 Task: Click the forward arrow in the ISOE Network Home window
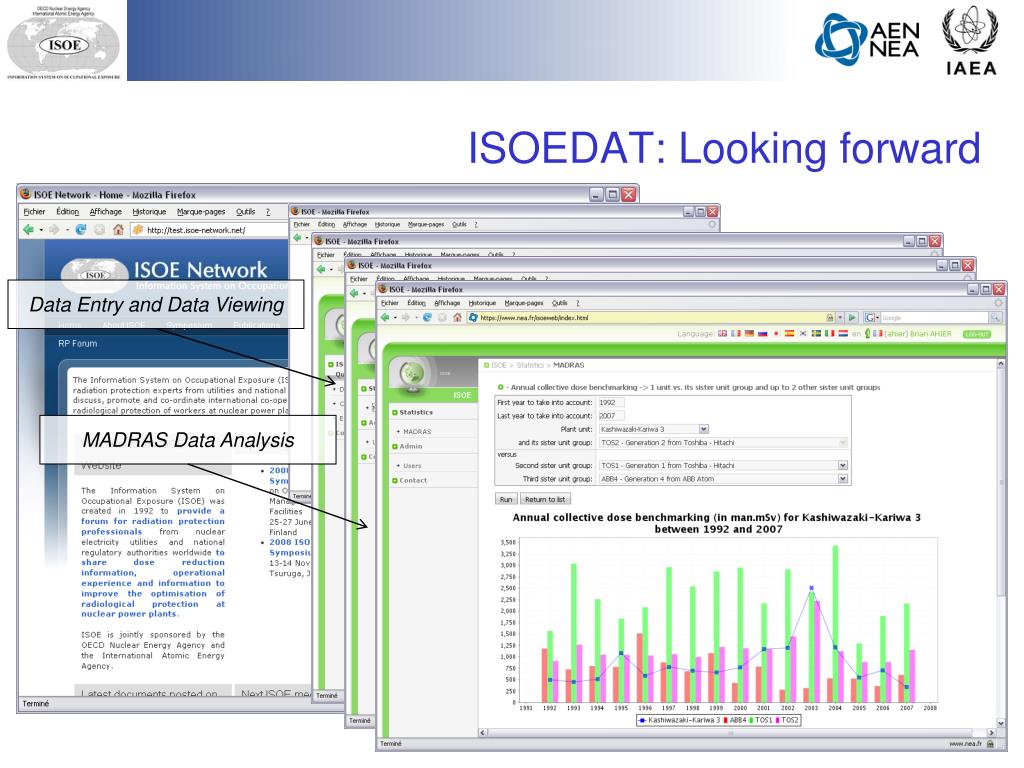click(x=54, y=229)
